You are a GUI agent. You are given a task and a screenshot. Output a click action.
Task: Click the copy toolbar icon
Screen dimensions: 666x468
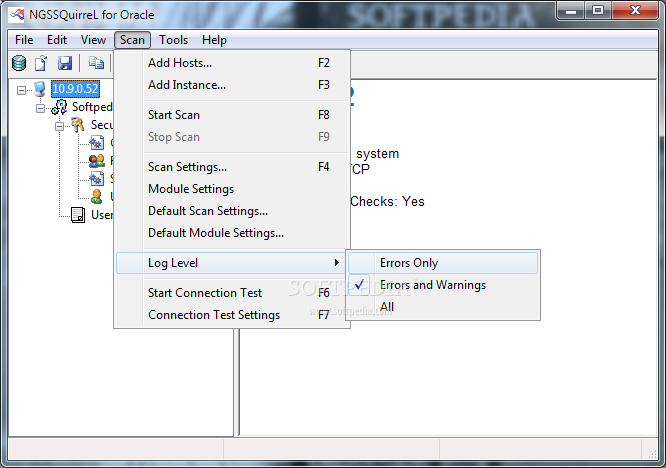[x=96, y=63]
